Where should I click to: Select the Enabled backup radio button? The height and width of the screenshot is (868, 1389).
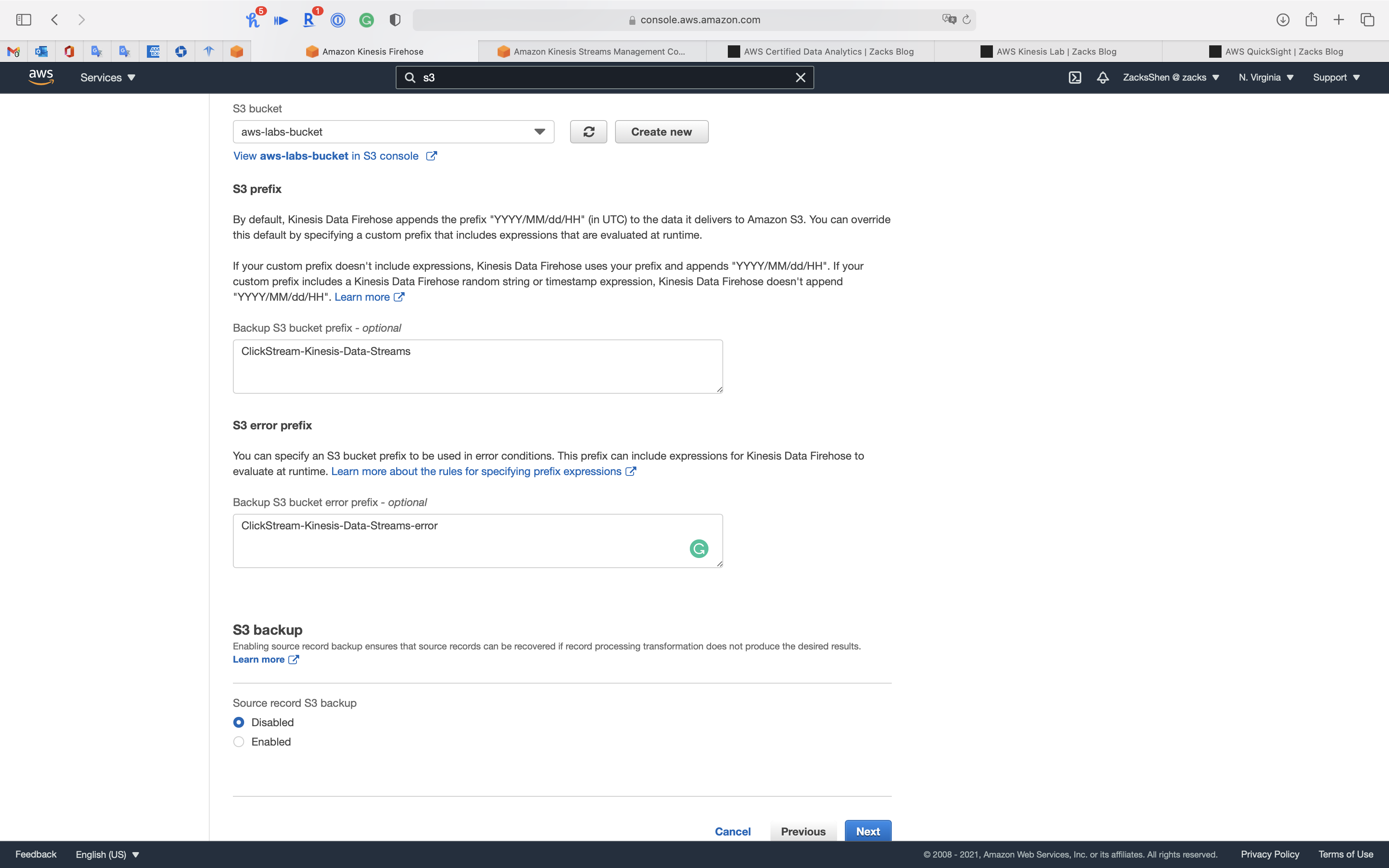pos(239,742)
